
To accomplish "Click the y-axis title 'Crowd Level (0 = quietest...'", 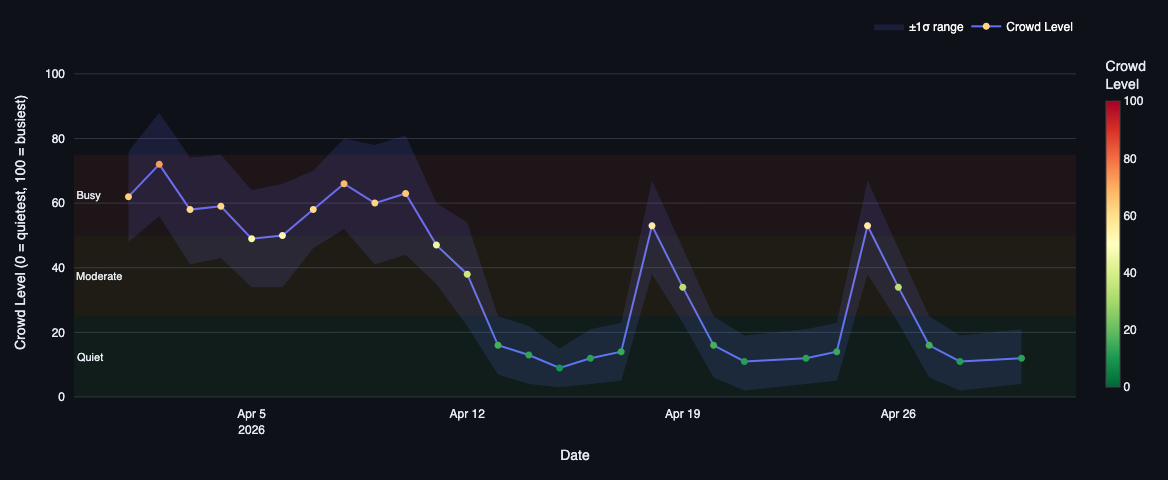I will coord(21,222).
